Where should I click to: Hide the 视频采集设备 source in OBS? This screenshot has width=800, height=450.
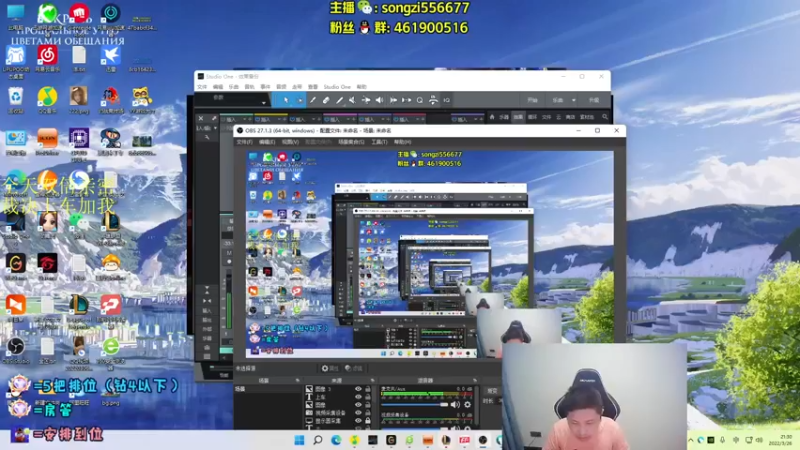(358, 413)
